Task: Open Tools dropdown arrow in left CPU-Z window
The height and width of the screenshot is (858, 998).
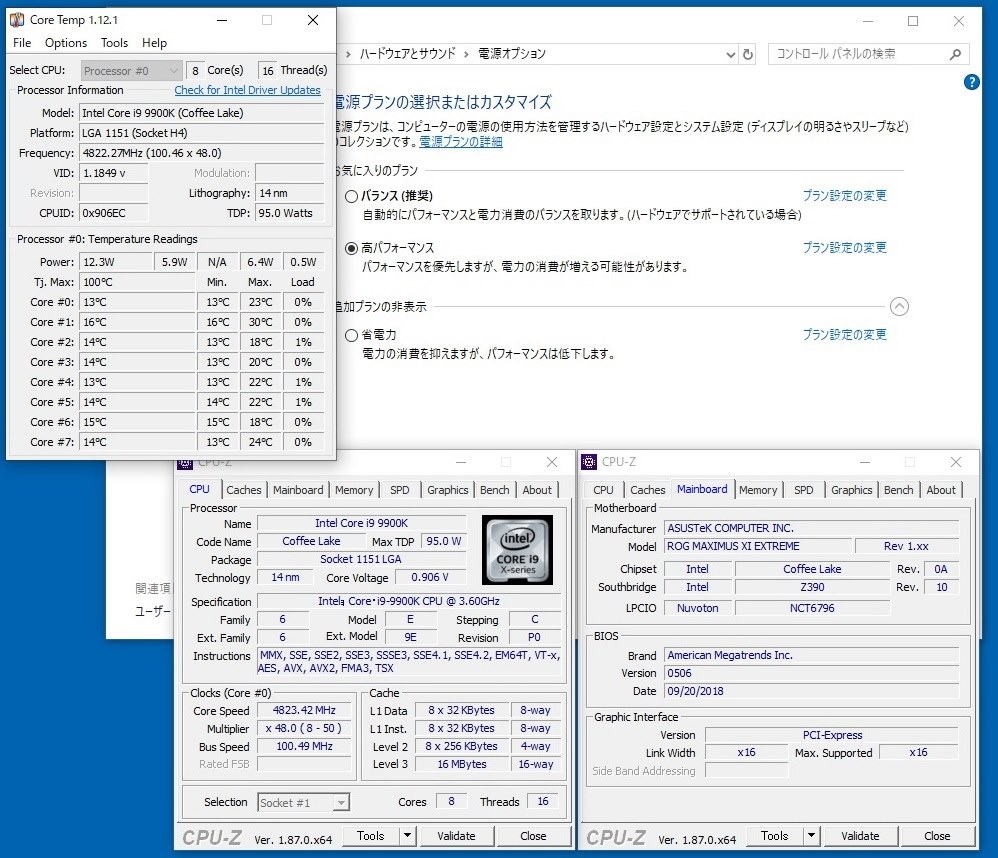Action: click(408, 836)
